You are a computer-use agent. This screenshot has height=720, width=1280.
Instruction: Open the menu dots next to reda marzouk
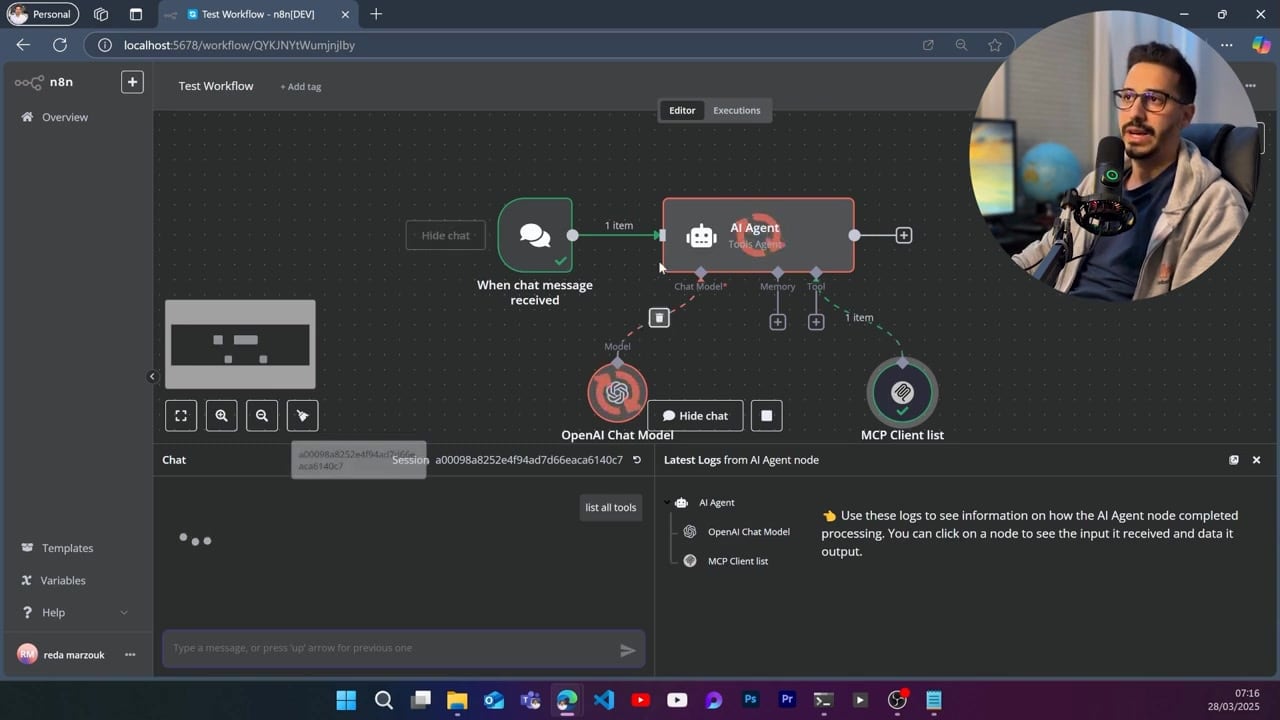pos(130,655)
